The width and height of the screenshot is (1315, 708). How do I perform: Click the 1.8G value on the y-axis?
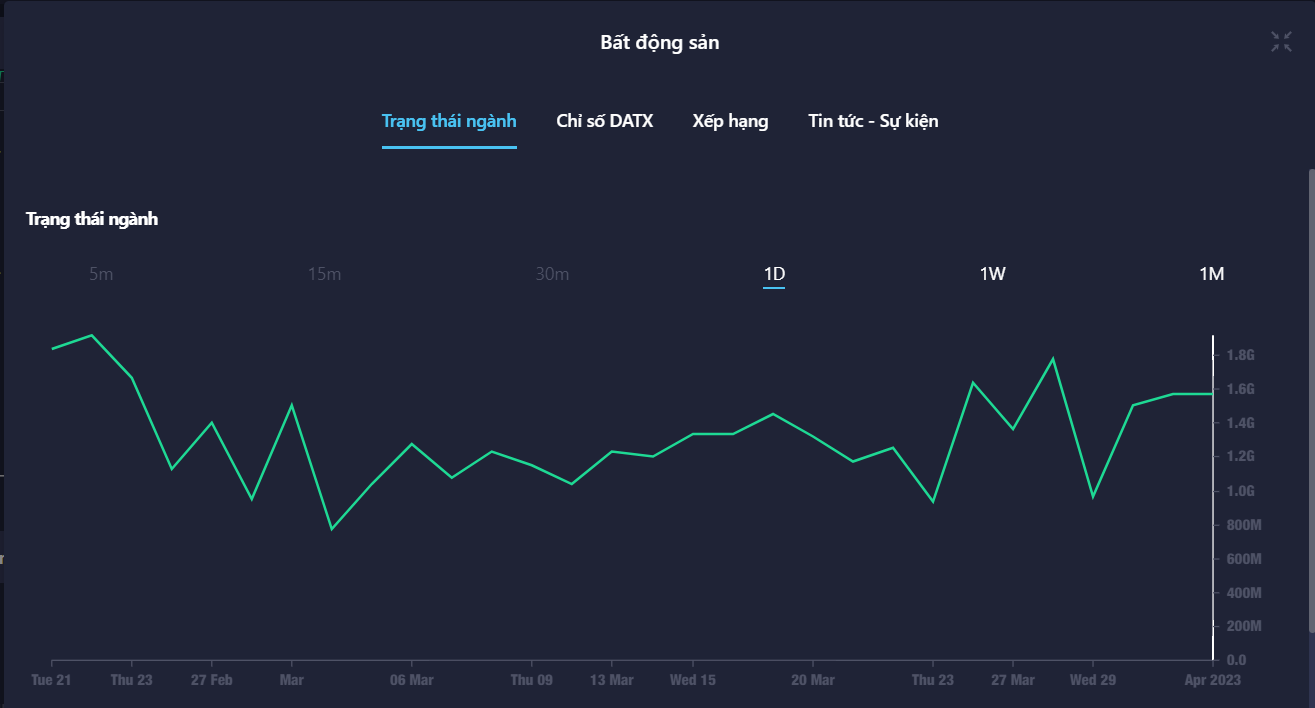coord(1240,355)
